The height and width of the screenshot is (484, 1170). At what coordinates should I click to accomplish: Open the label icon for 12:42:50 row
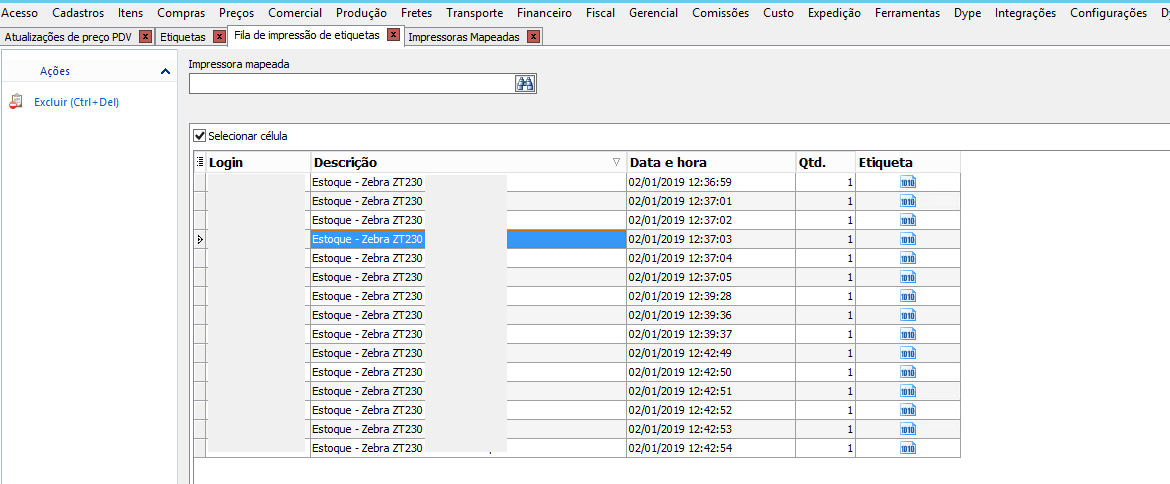[907, 372]
